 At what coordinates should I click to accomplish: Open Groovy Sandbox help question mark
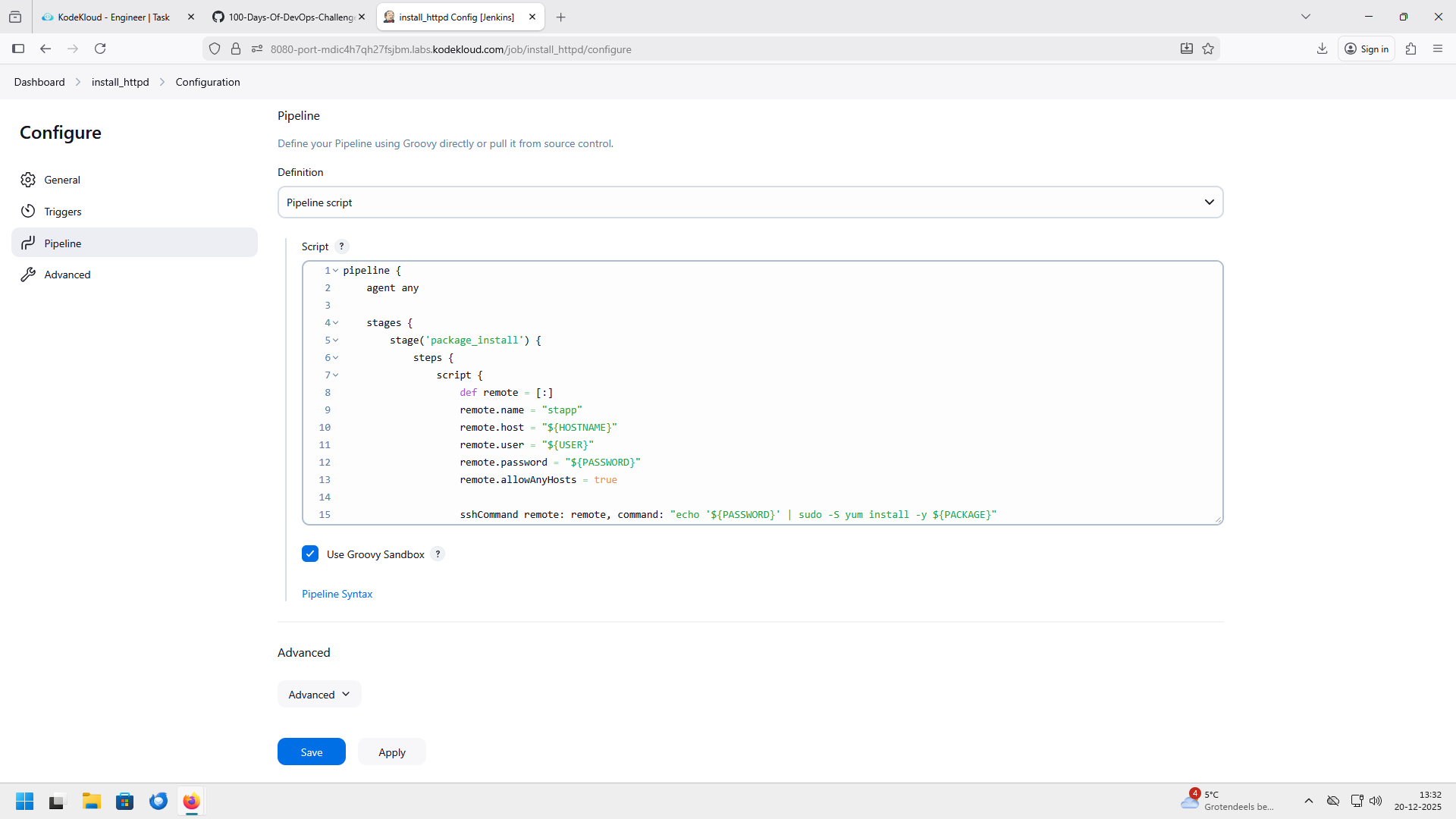pos(438,554)
